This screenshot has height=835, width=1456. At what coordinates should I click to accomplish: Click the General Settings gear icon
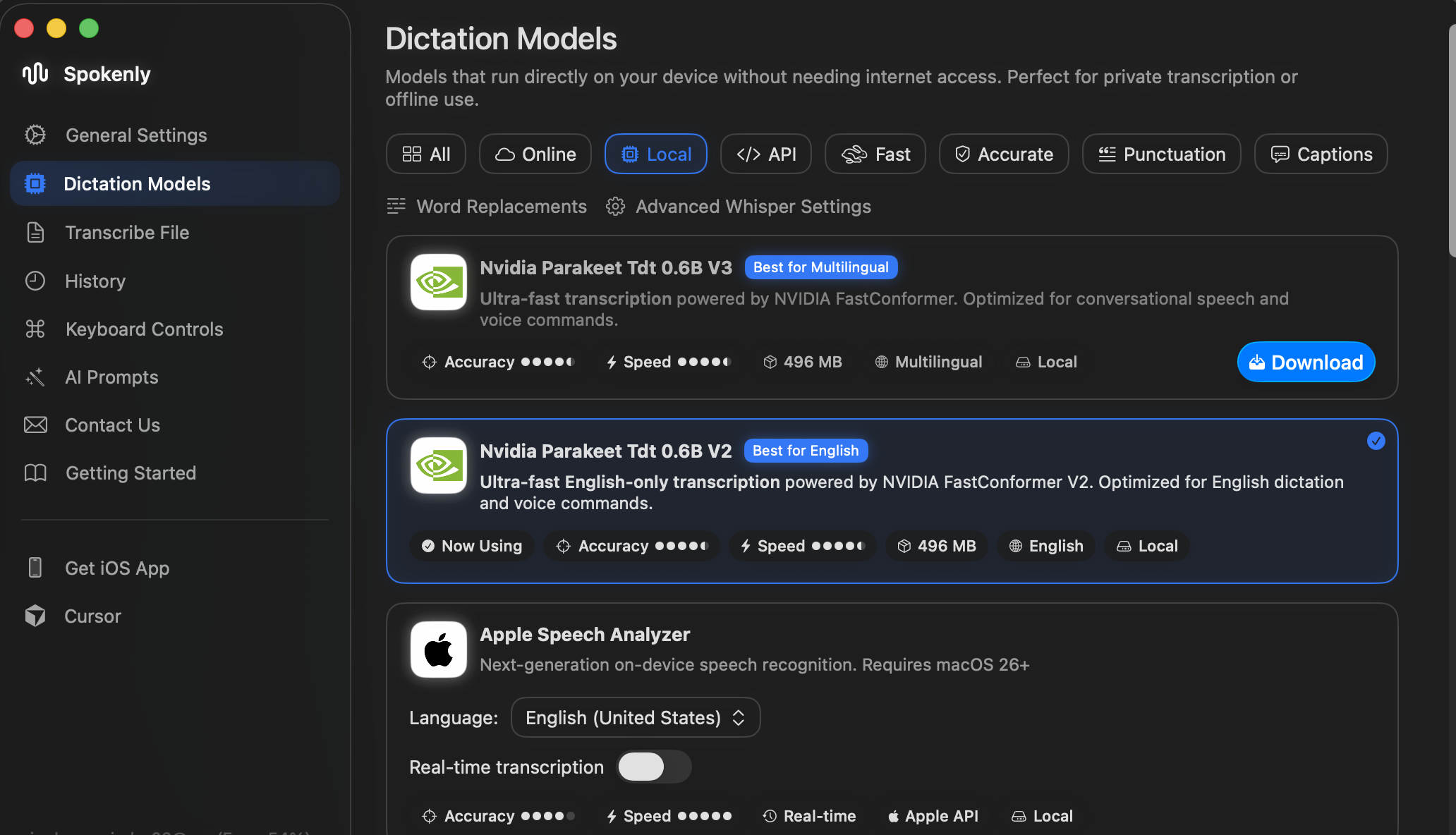point(35,135)
